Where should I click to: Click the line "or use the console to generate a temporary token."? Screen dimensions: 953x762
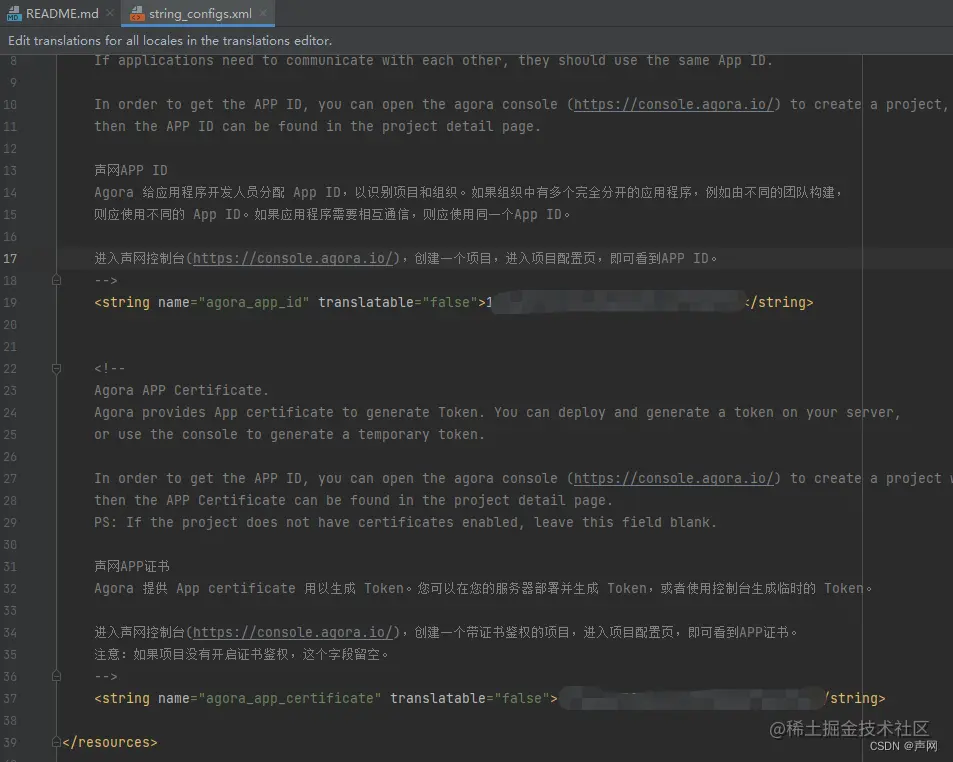tap(289, 434)
